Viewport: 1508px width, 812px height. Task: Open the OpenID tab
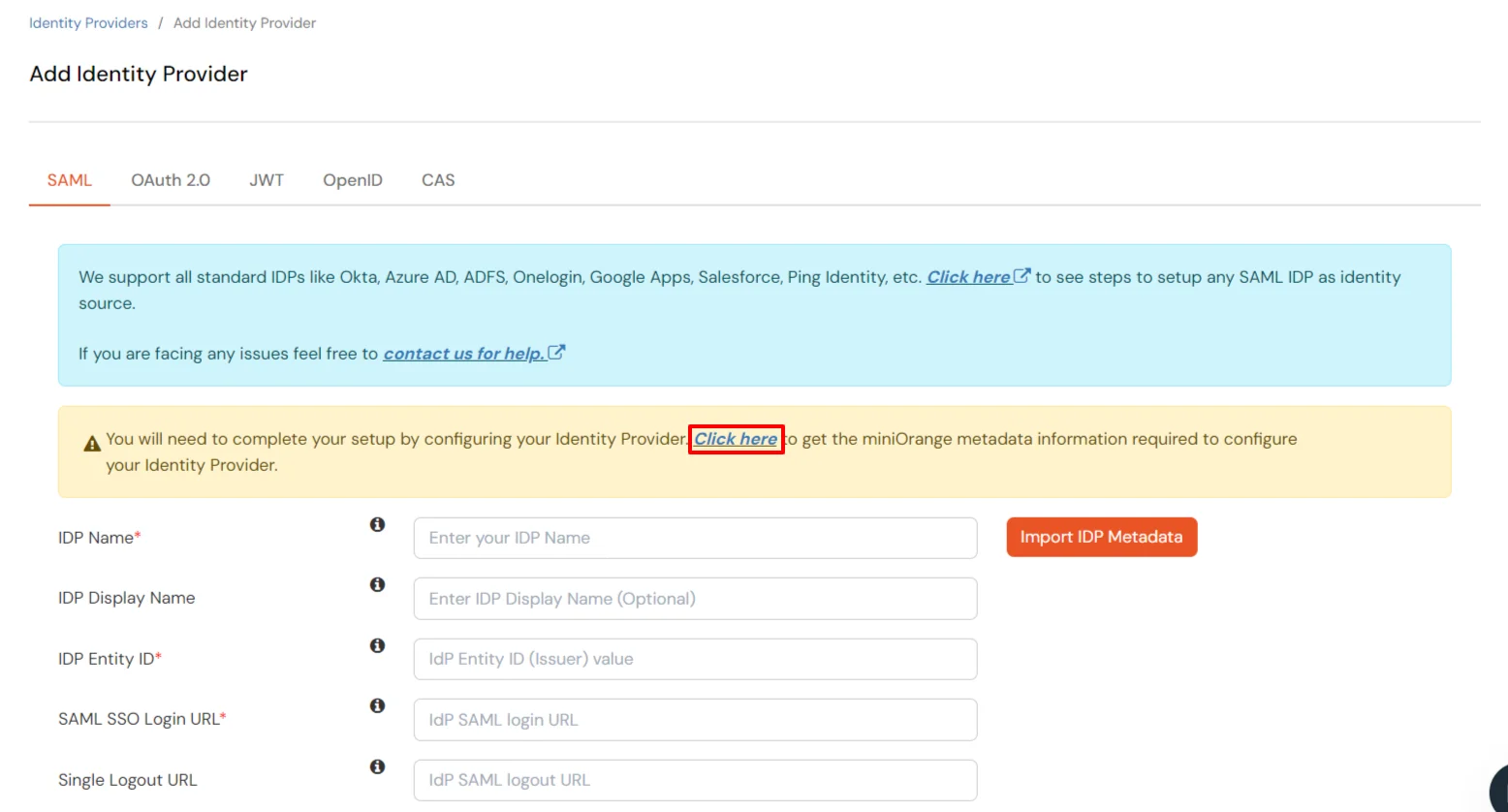point(352,179)
